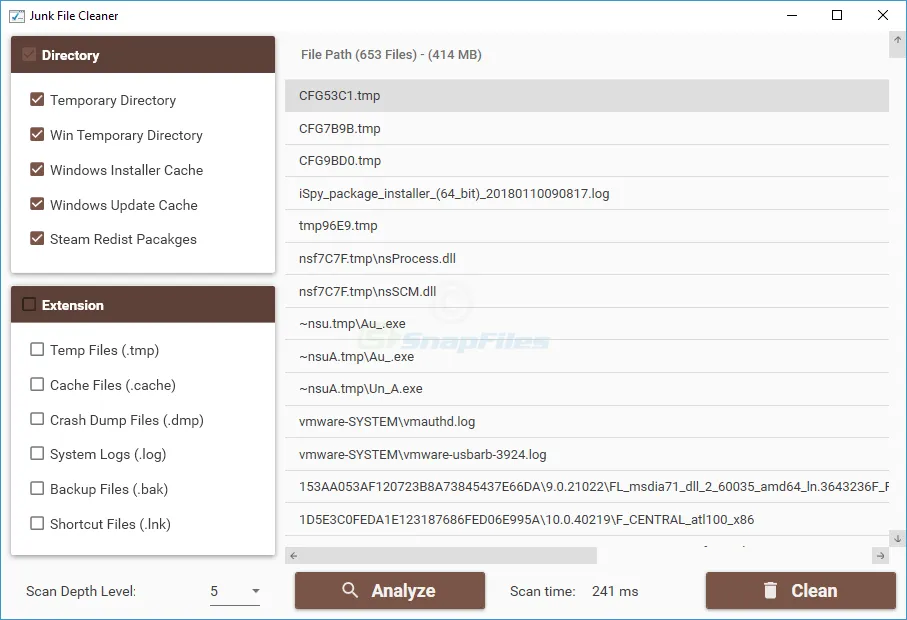Click the Clean button
The height and width of the screenshot is (620, 907).
point(801,591)
